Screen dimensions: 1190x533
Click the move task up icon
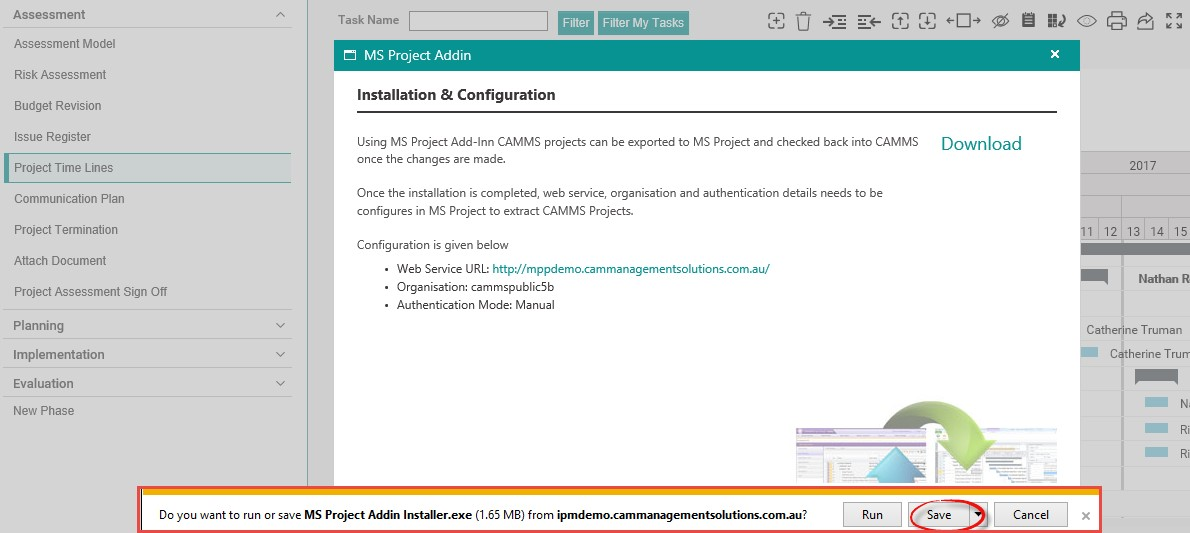click(x=900, y=21)
